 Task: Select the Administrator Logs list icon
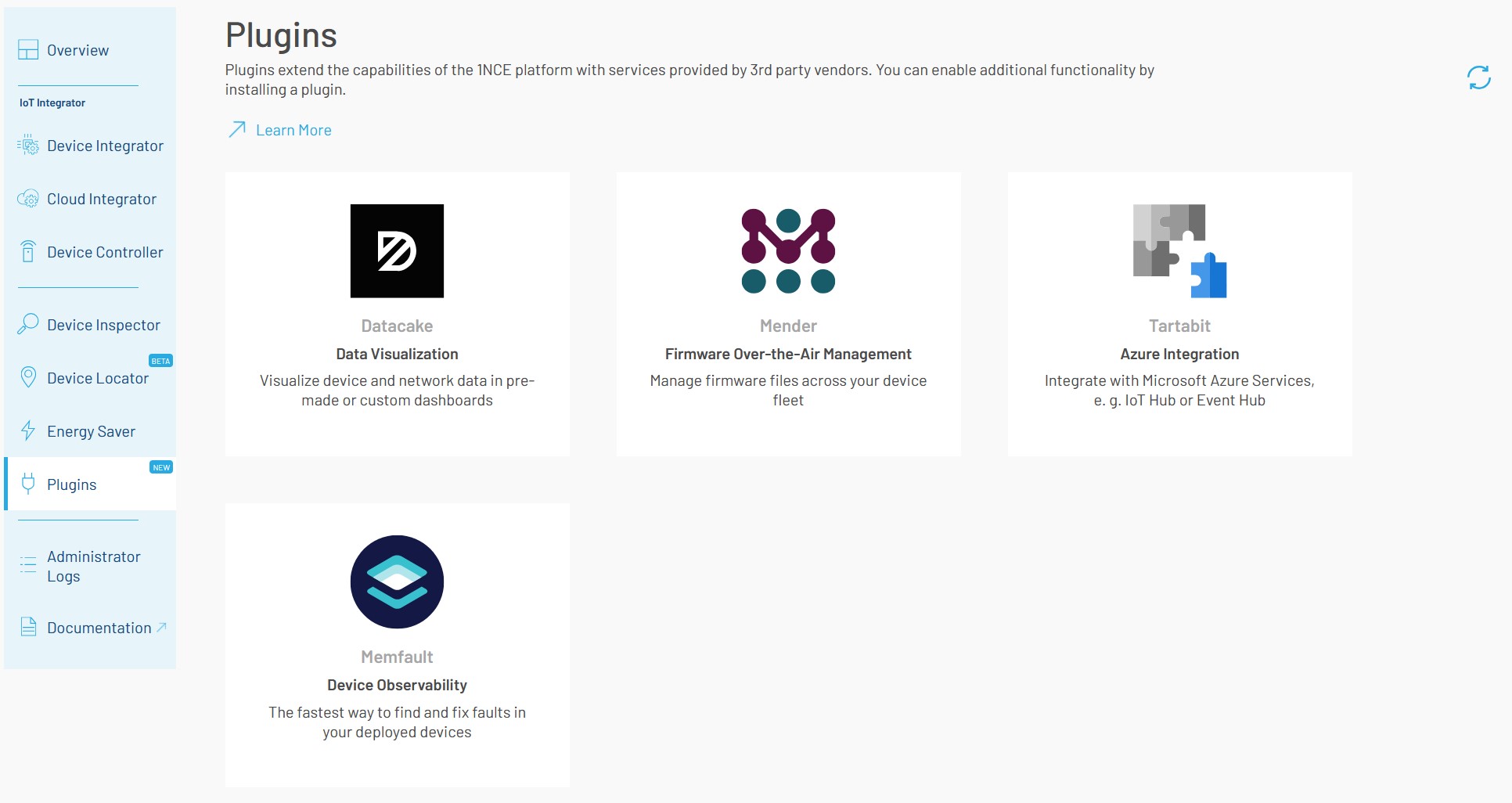coord(27,566)
